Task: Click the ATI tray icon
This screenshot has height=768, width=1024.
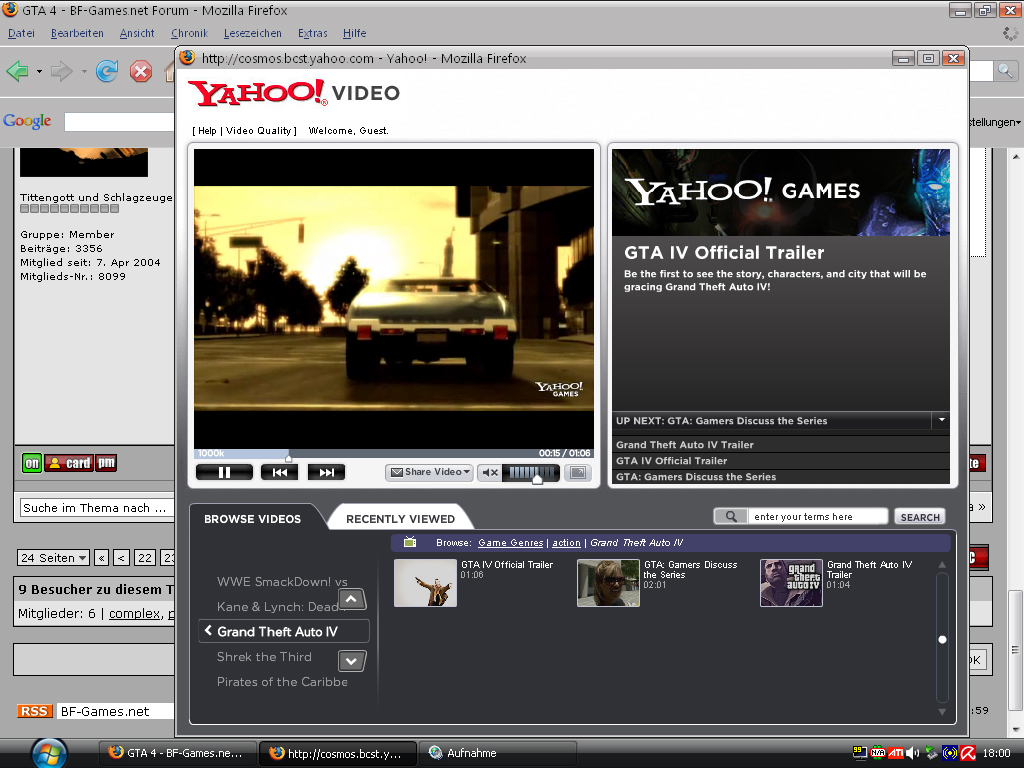Action: pyautogui.click(x=896, y=753)
